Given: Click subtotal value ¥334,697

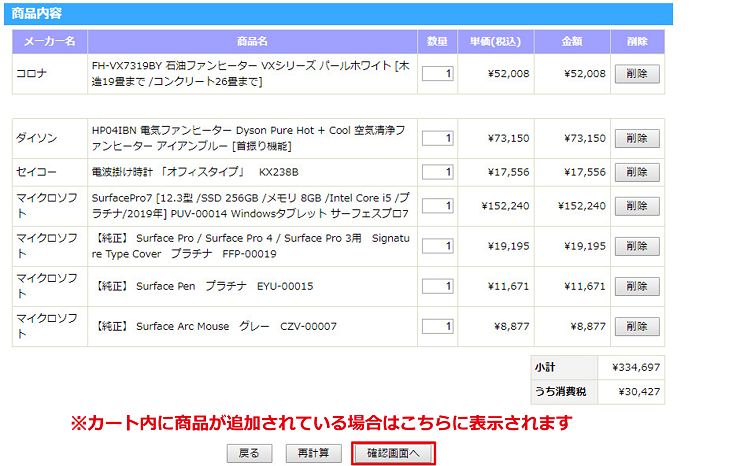Looking at the screenshot, I should pyautogui.click(x=636, y=367).
